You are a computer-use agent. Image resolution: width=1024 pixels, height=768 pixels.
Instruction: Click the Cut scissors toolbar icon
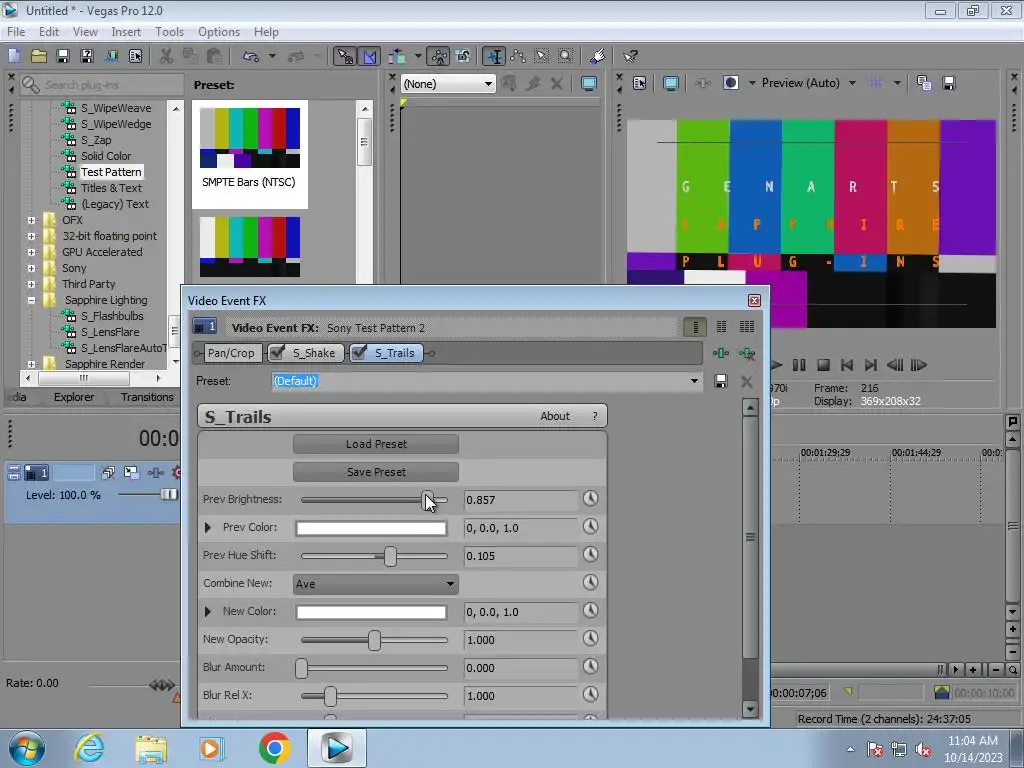tap(167, 56)
